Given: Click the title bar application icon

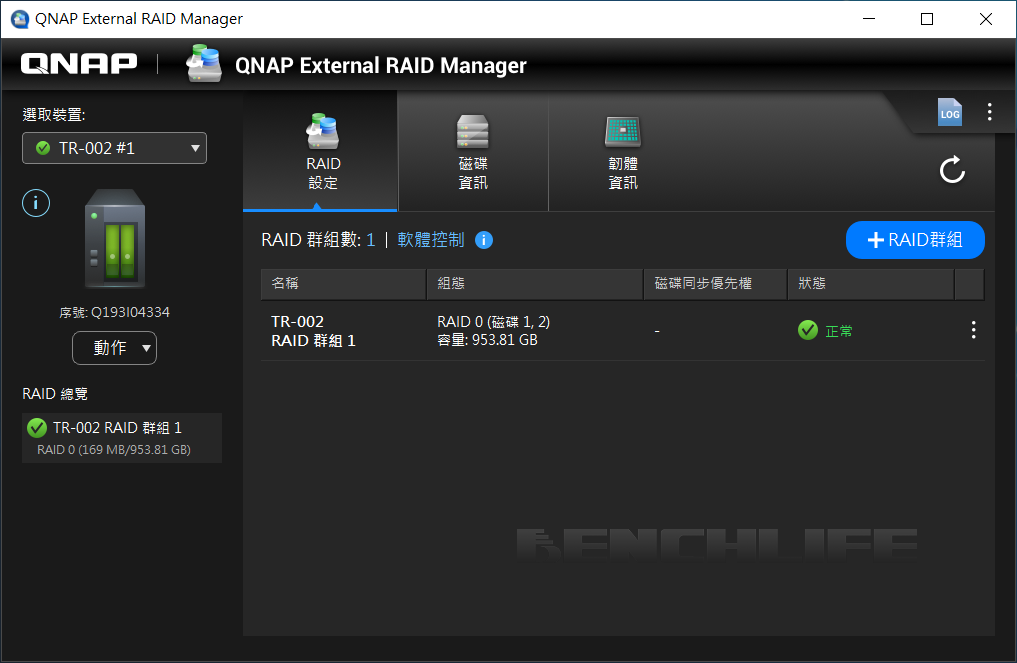Looking at the screenshot, I should click(20, 19).
